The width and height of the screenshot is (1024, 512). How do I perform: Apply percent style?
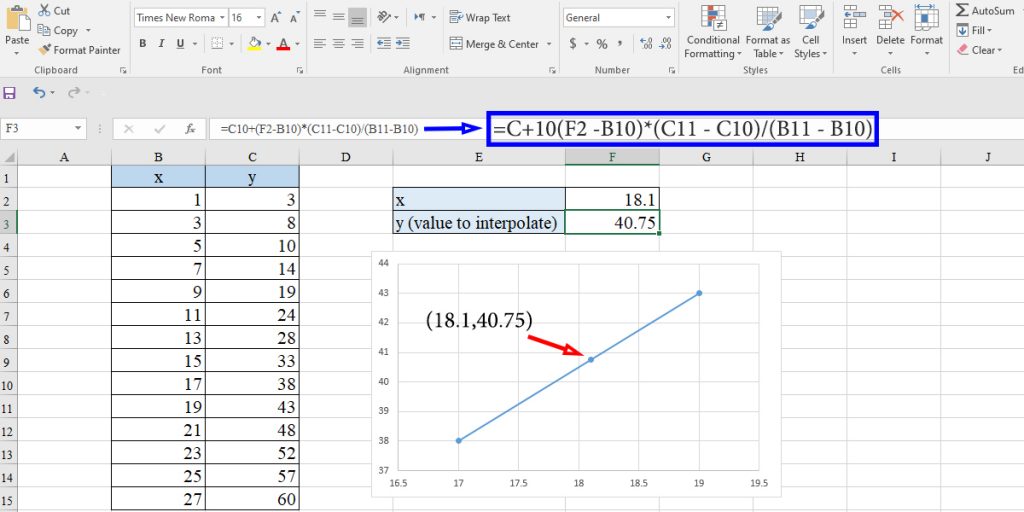(601, 44)
